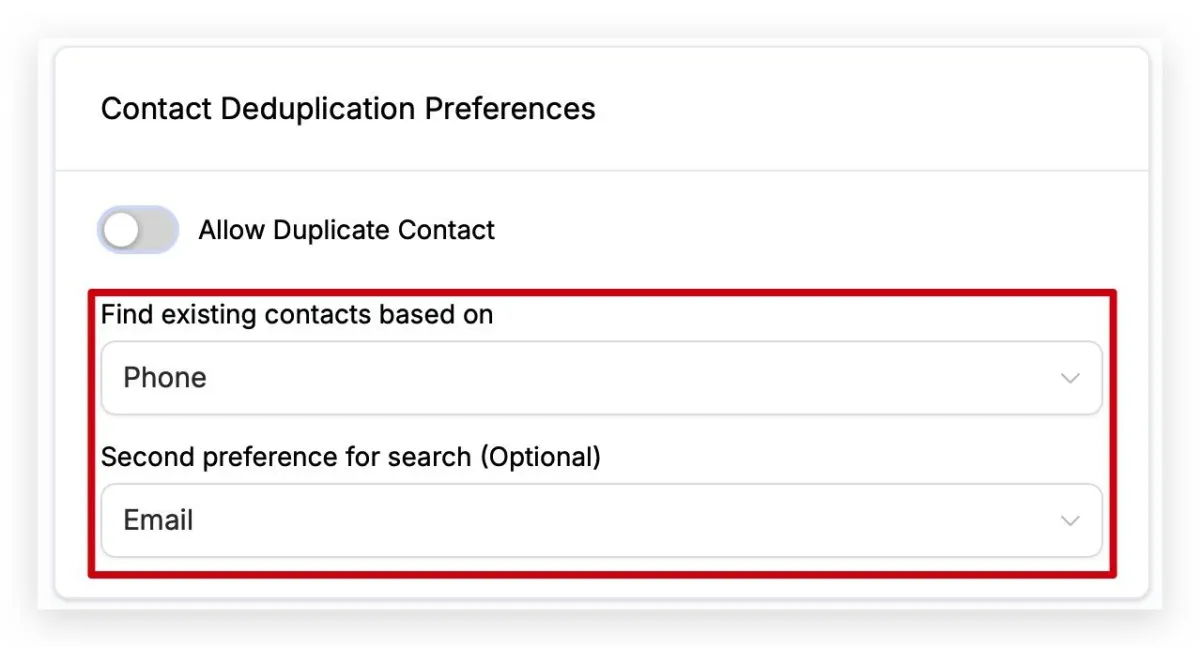This screenshot has height=647, width=1200.
Task: Select the second preference search field
Action: pyautogui.click(x=600, y=521)
